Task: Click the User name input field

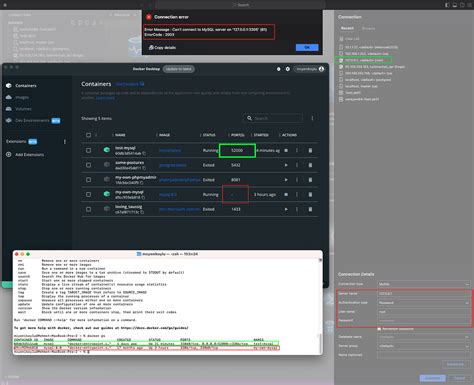Action: coord(424,312)
